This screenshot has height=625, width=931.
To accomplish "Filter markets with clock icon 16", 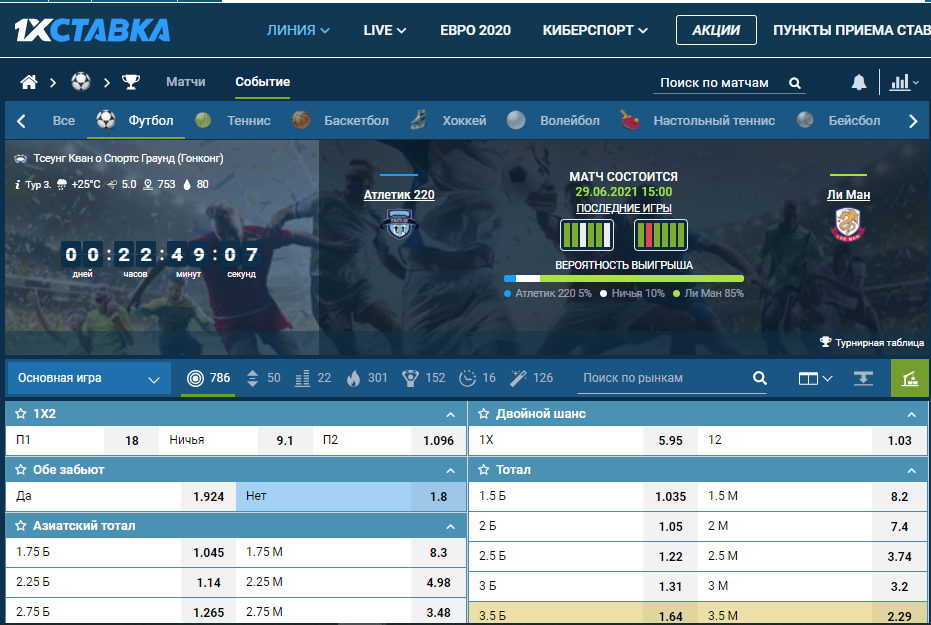I will (x=477, y=378).
